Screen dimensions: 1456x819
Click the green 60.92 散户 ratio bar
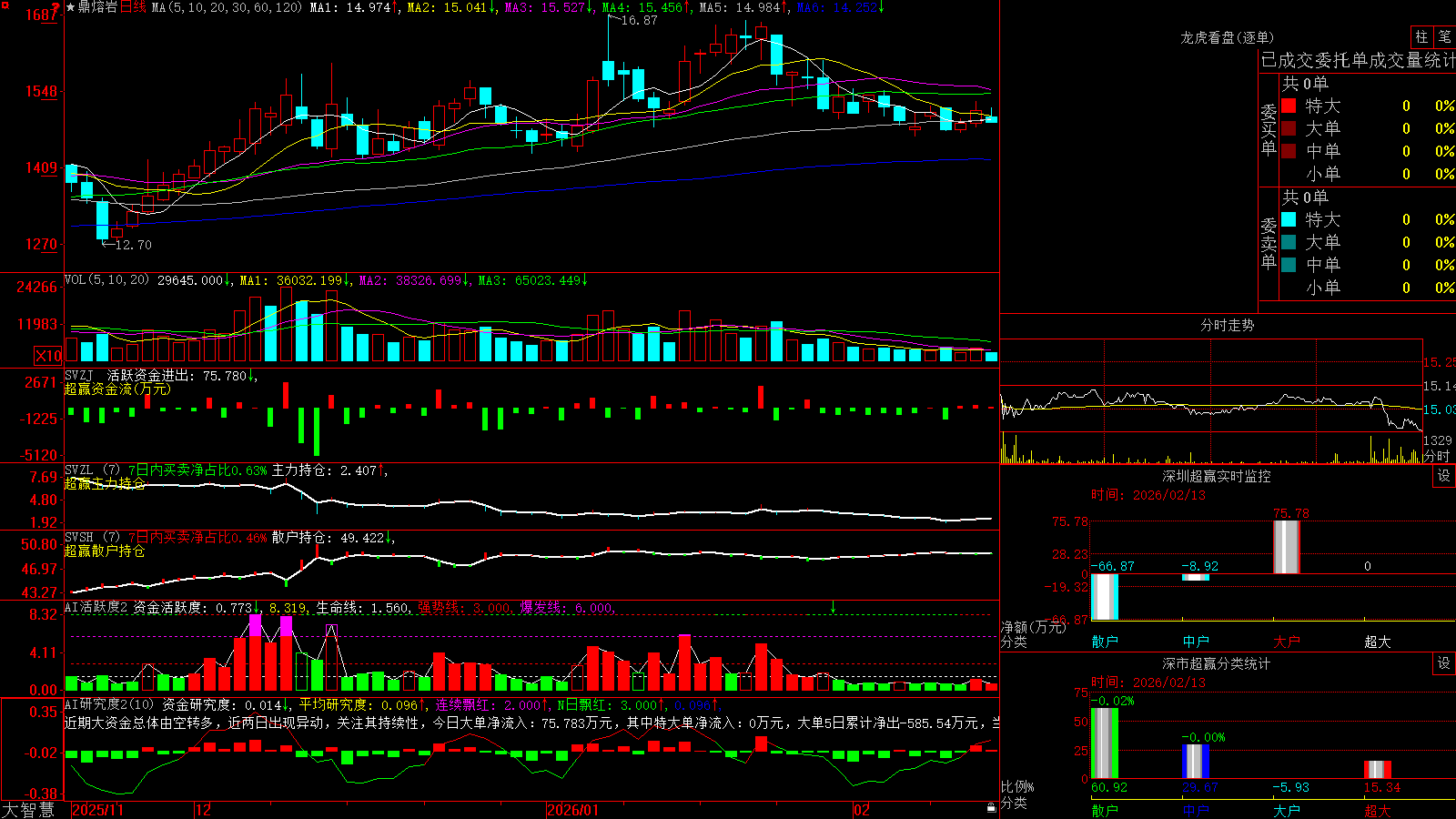[1105, 743]
